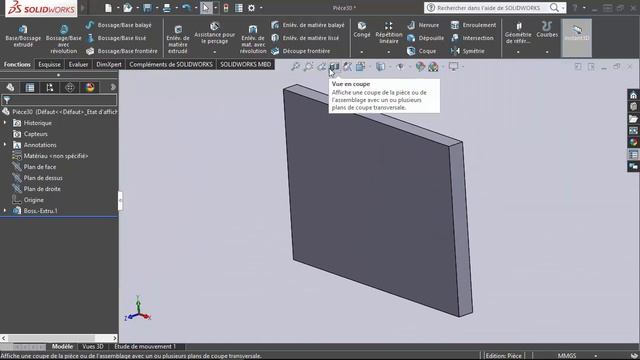Viewport: 640px width, 360px height.
Task: Select Bossage/Base avec révolution tool
Action: pos(63,39)
